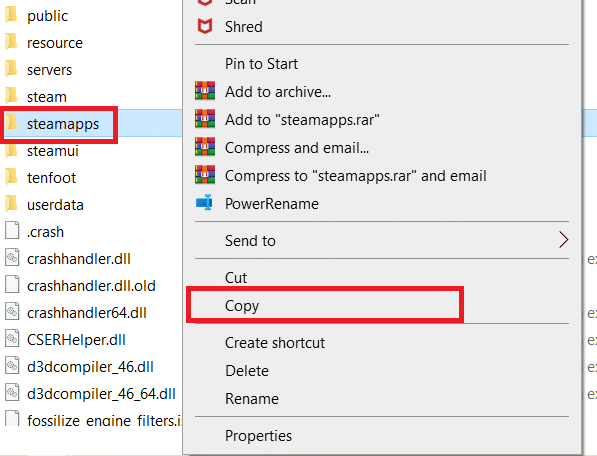Select the tenfoot folder name
Screen dimensions: 597x456
tap(51, 178)
